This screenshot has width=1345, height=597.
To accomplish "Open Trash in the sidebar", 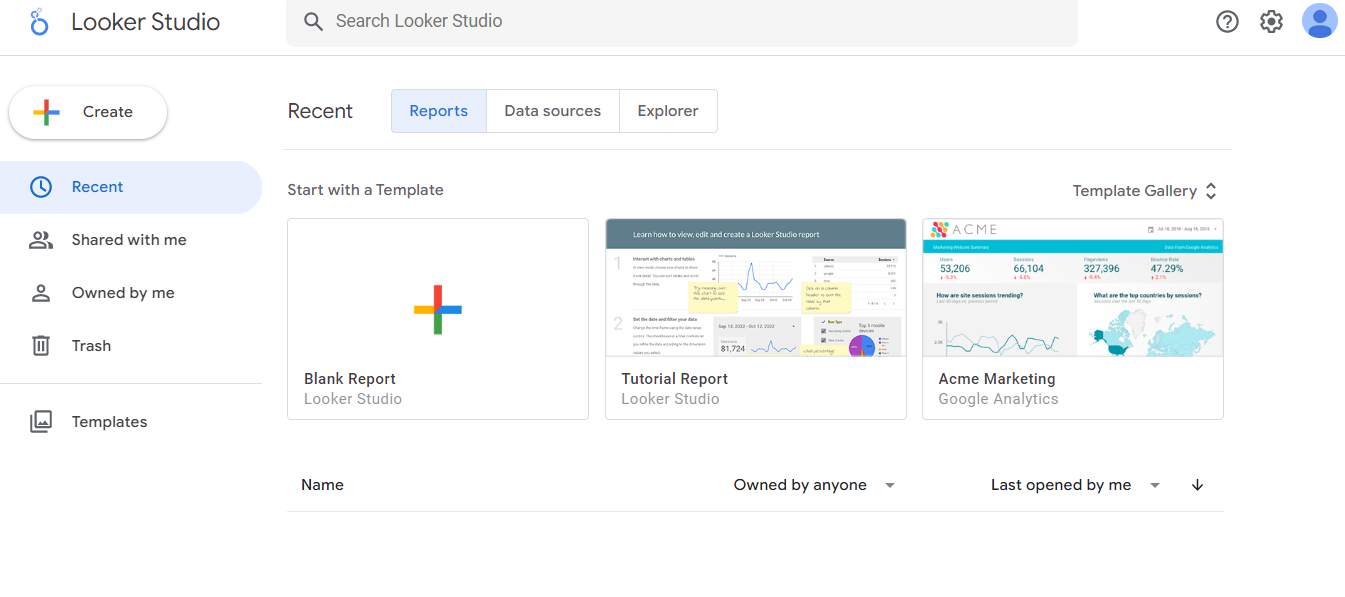I will [x=131, y=346].
